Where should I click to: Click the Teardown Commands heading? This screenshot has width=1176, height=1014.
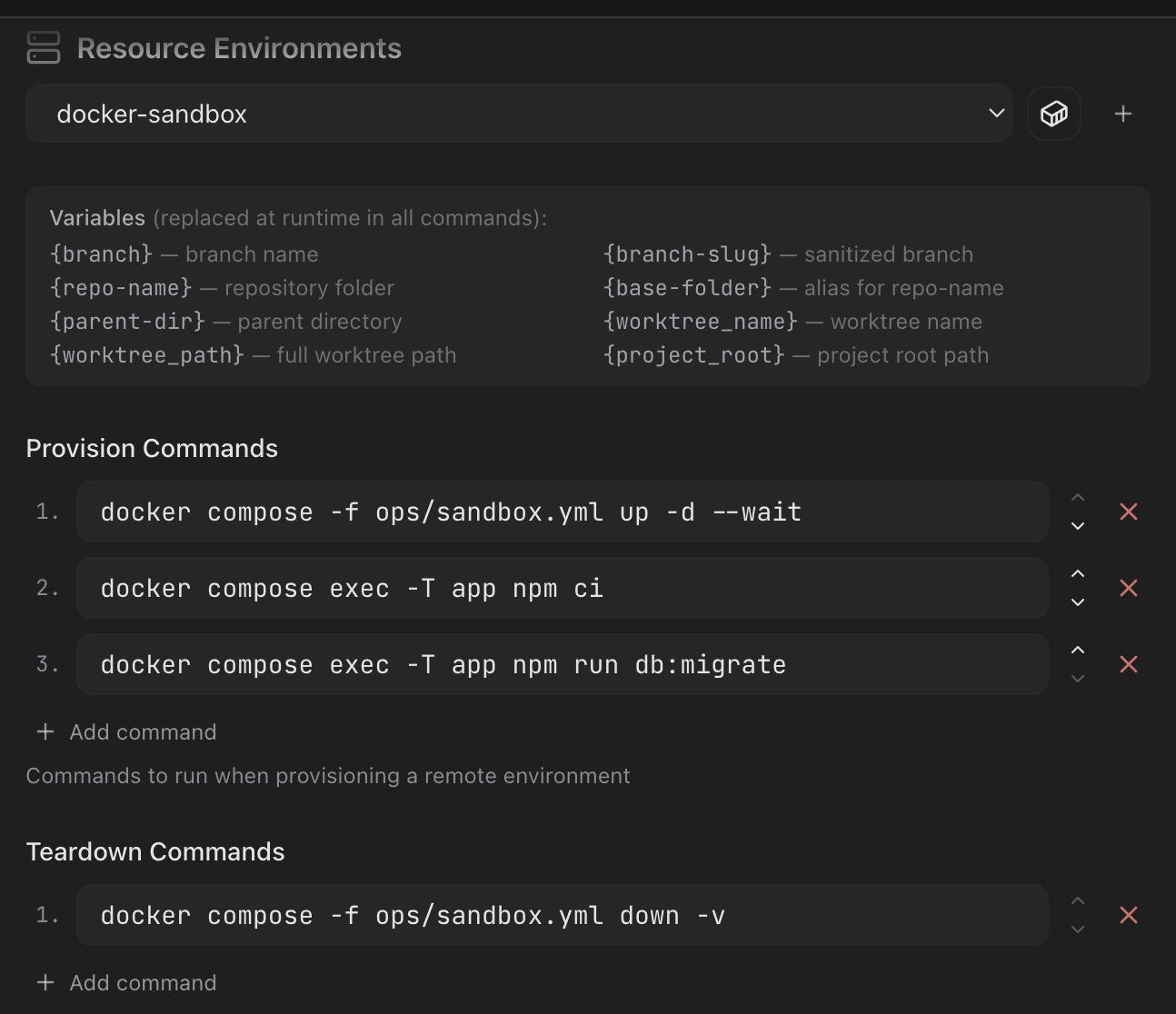[x=155, y=852]
